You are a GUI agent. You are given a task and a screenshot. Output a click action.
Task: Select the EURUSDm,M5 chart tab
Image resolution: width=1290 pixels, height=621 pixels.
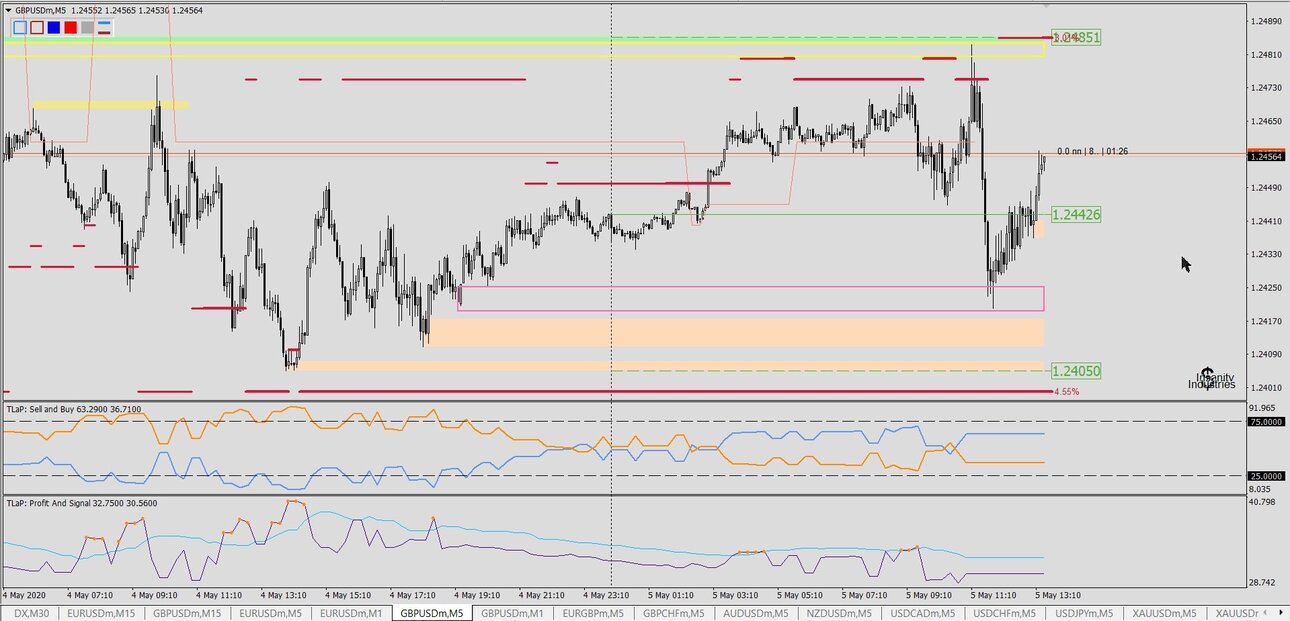pos(270,613)
